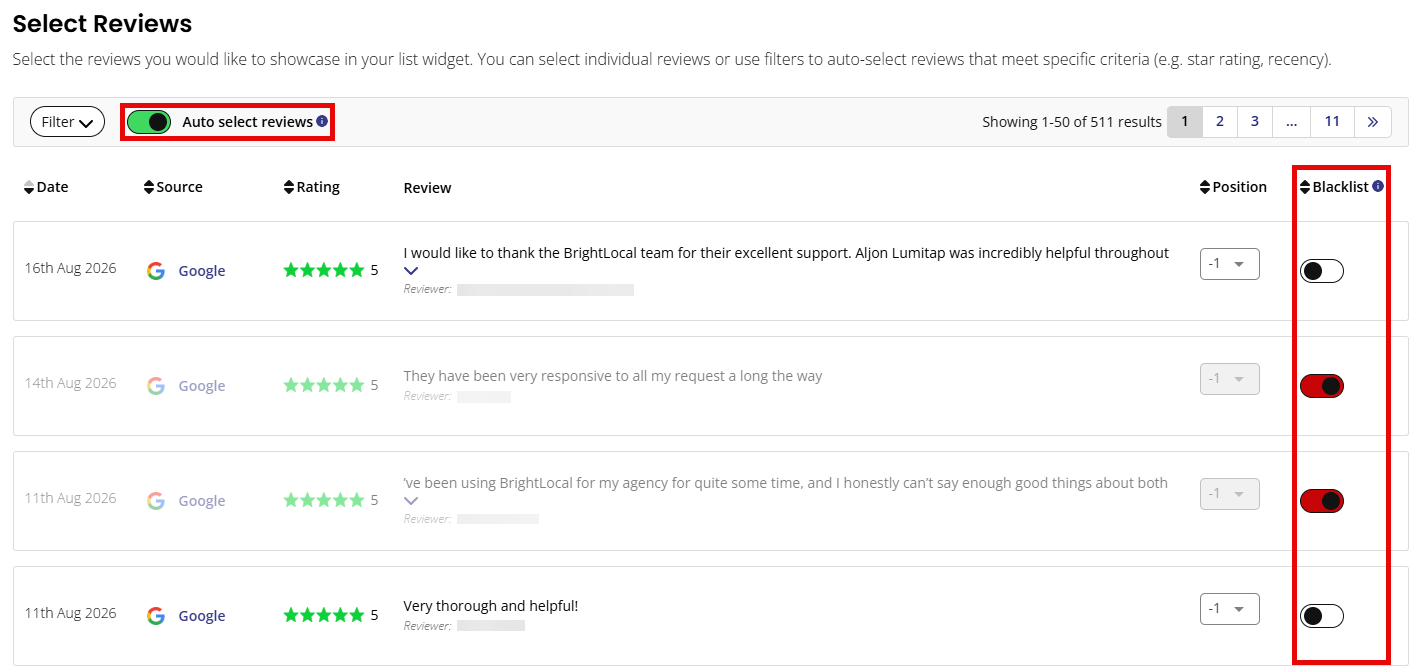Remove 14th Aug 2026 review from blacklist
Screen dimensions: 1412x670
coord(1322,386)
